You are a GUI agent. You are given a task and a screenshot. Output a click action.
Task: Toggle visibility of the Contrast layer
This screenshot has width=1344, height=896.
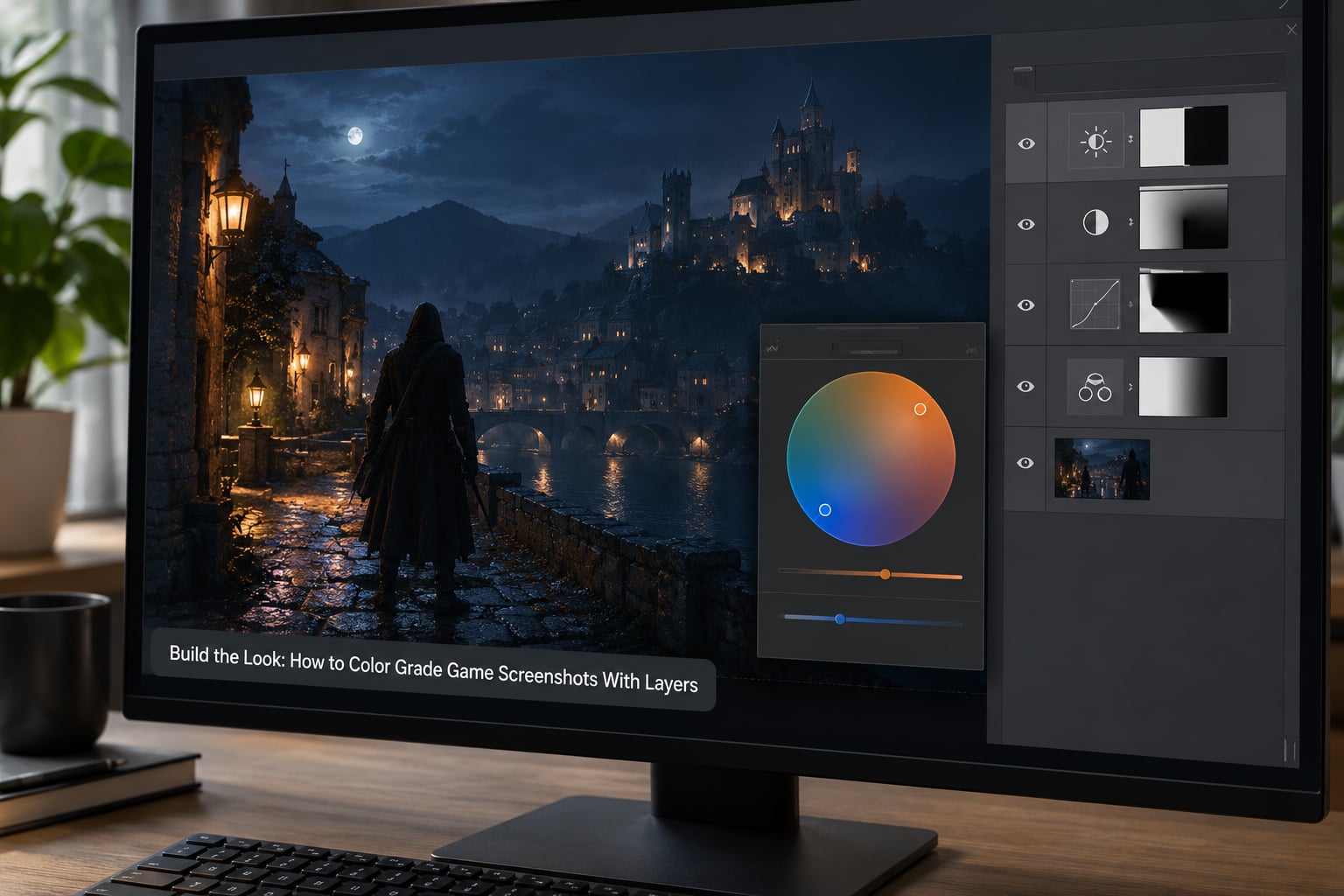(1026, 224)
